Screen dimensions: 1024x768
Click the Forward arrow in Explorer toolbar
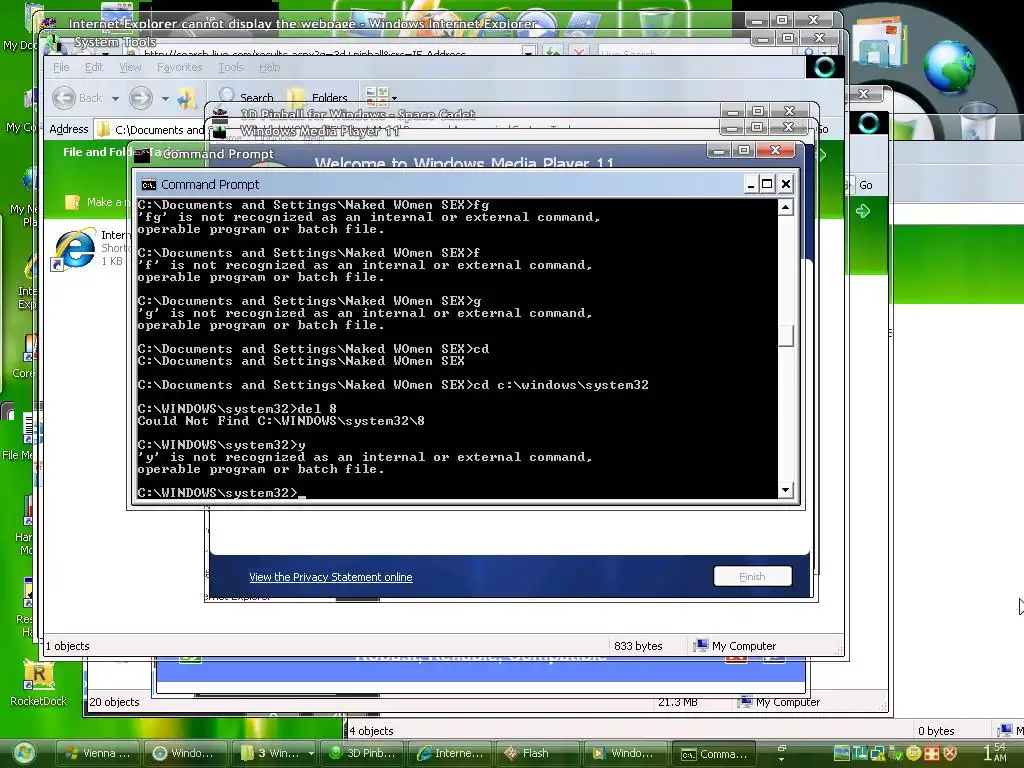[x=140, y=98]
